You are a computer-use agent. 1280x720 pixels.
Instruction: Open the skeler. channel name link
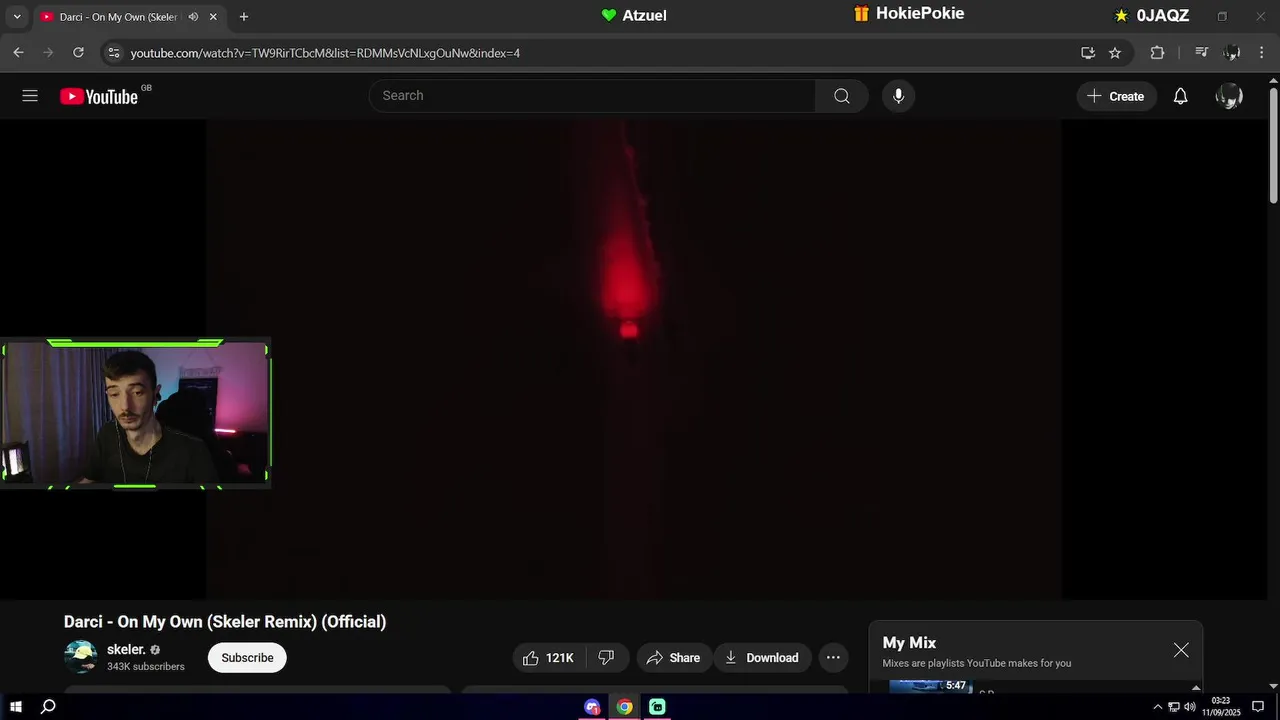(126, 649)
